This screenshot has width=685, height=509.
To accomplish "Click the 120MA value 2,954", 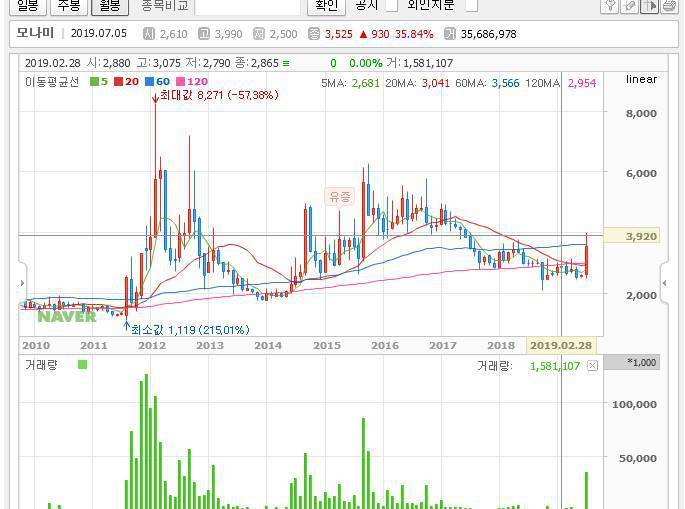I will (582, 83).
